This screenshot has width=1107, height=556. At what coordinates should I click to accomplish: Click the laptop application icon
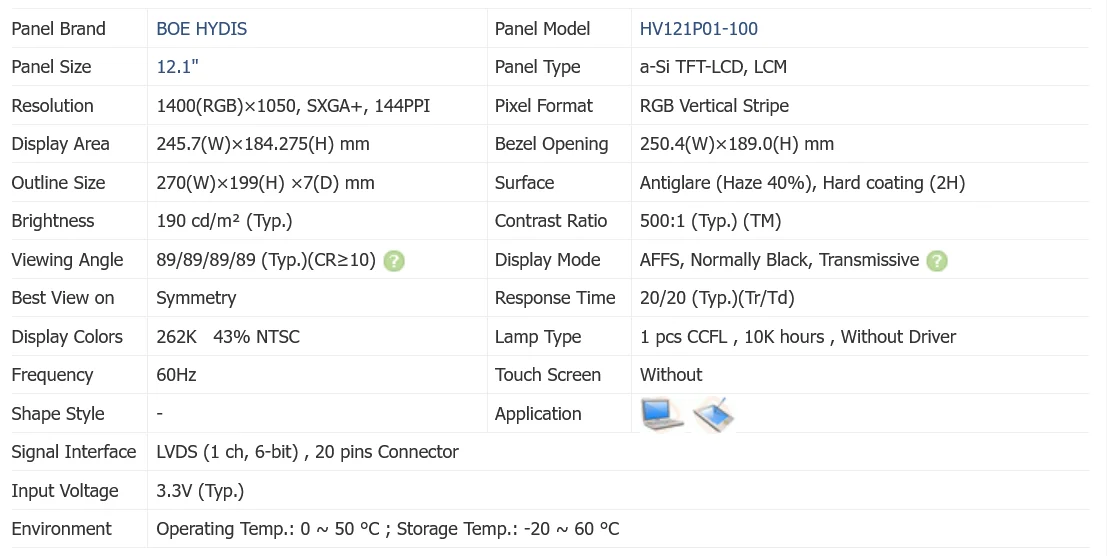[x=661, y=414]
